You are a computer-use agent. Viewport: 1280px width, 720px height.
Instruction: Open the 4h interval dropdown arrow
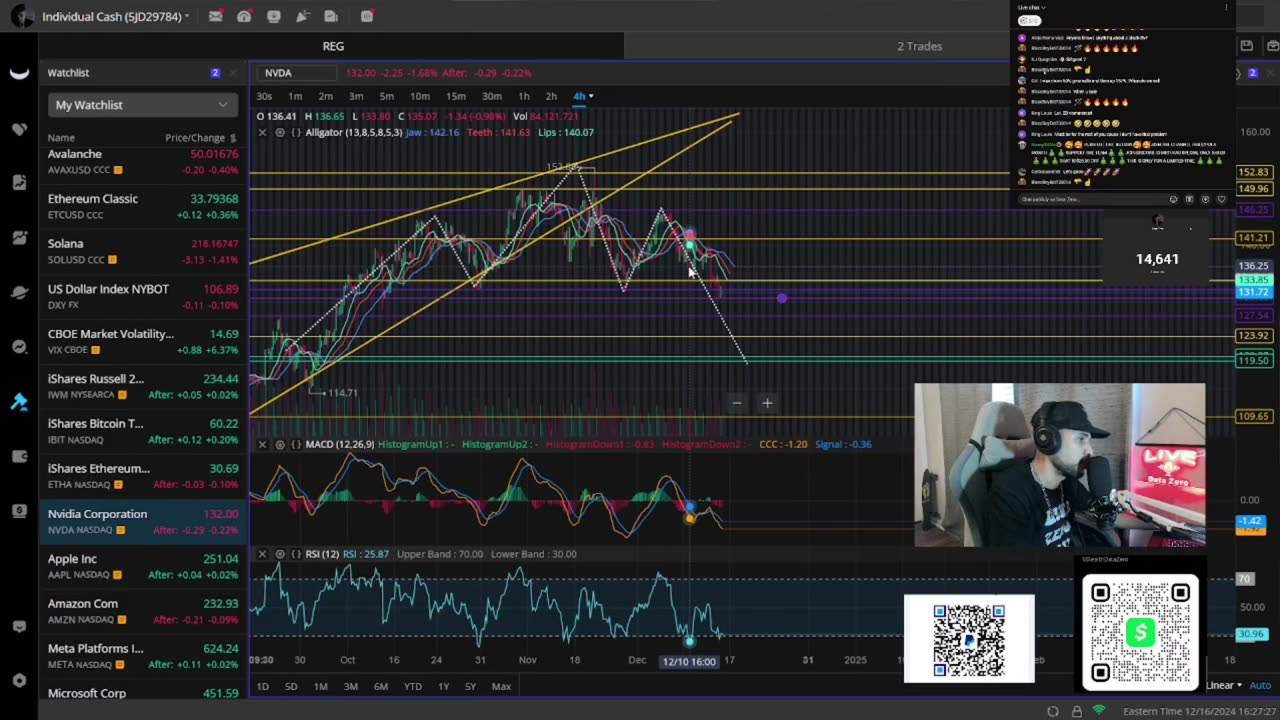click(x=591, y=96)
